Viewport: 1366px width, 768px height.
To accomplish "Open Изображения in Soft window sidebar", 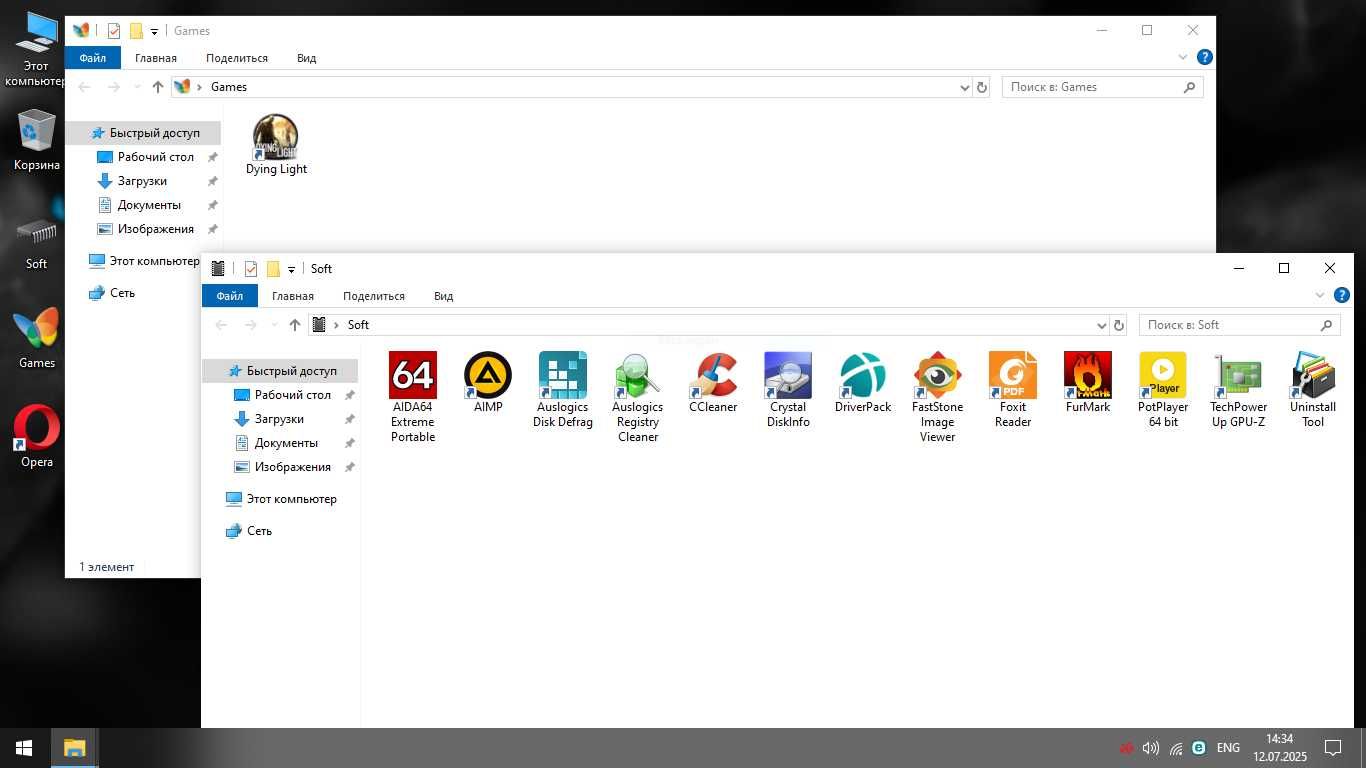I will pos(292,467).
